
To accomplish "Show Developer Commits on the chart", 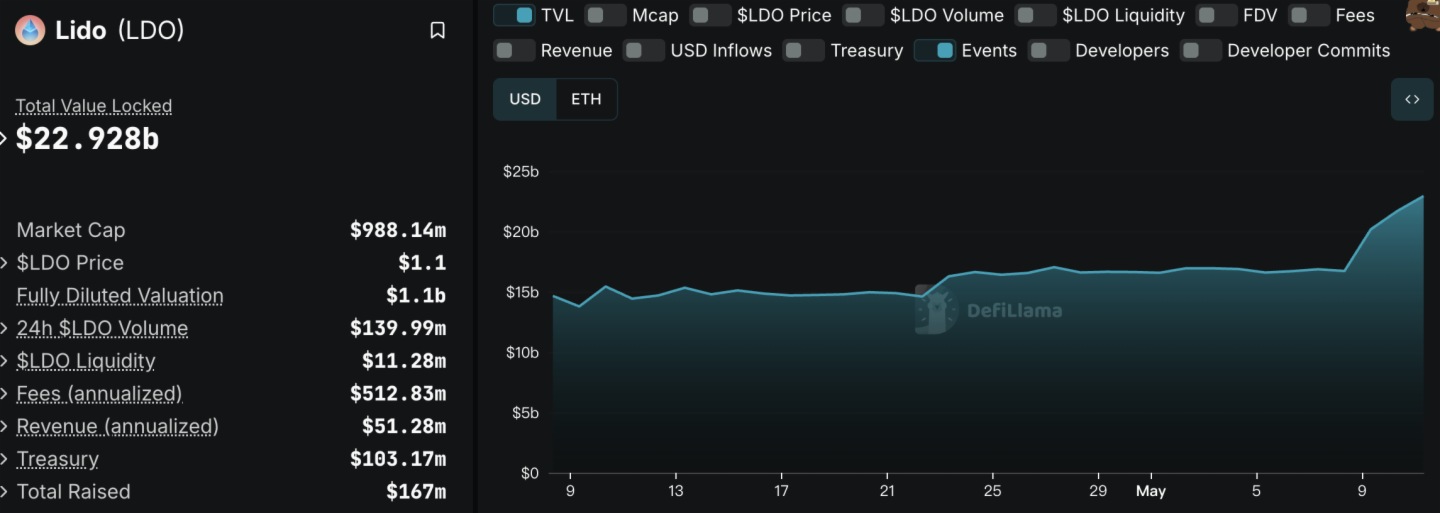I will point(1201,50).
